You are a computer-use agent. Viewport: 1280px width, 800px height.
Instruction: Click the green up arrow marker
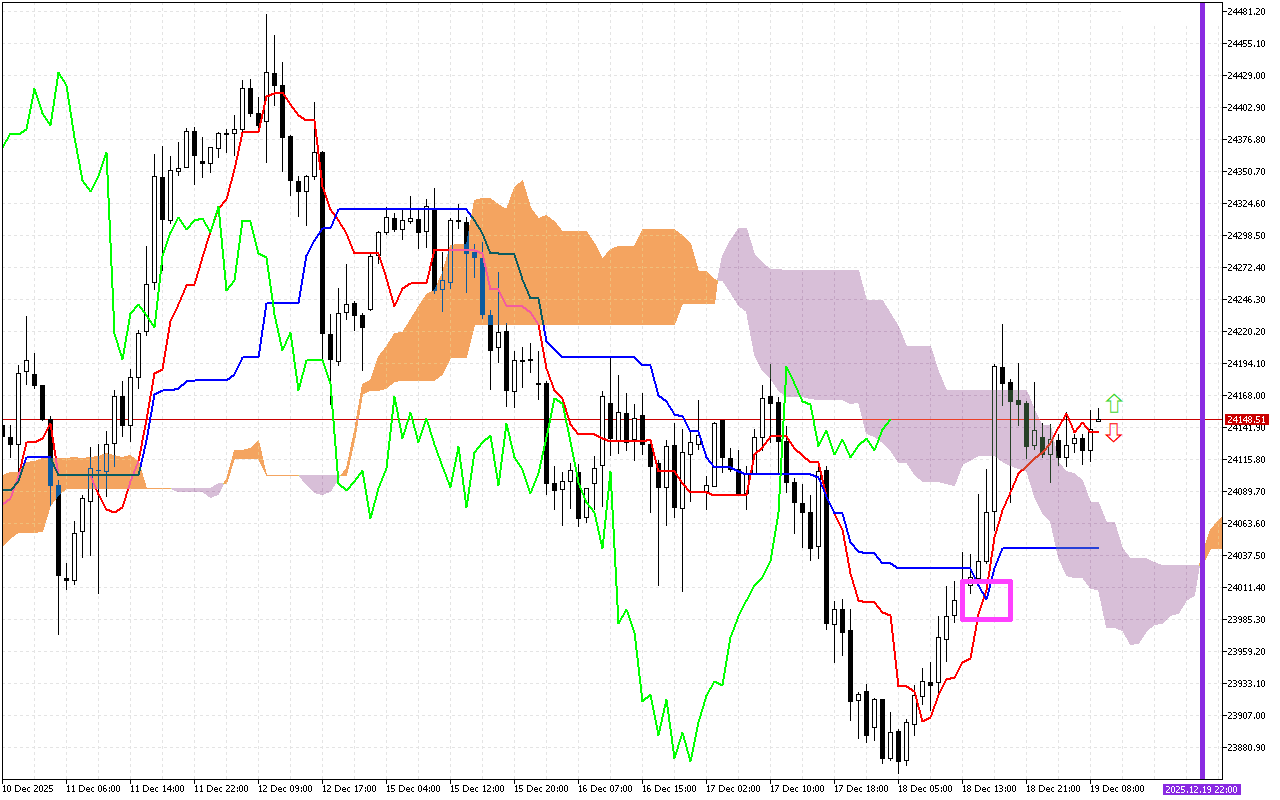[1114, 404]
